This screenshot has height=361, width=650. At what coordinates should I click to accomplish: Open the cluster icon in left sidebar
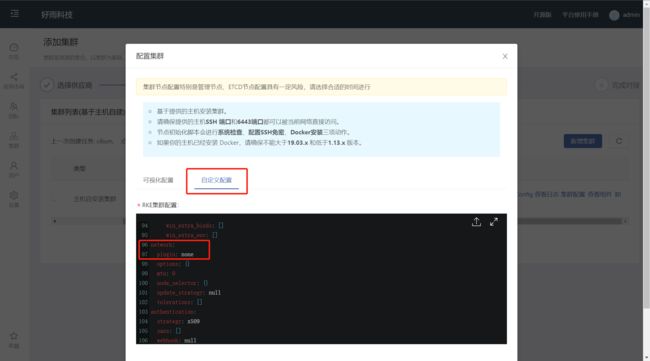click(x=14, y=136)
